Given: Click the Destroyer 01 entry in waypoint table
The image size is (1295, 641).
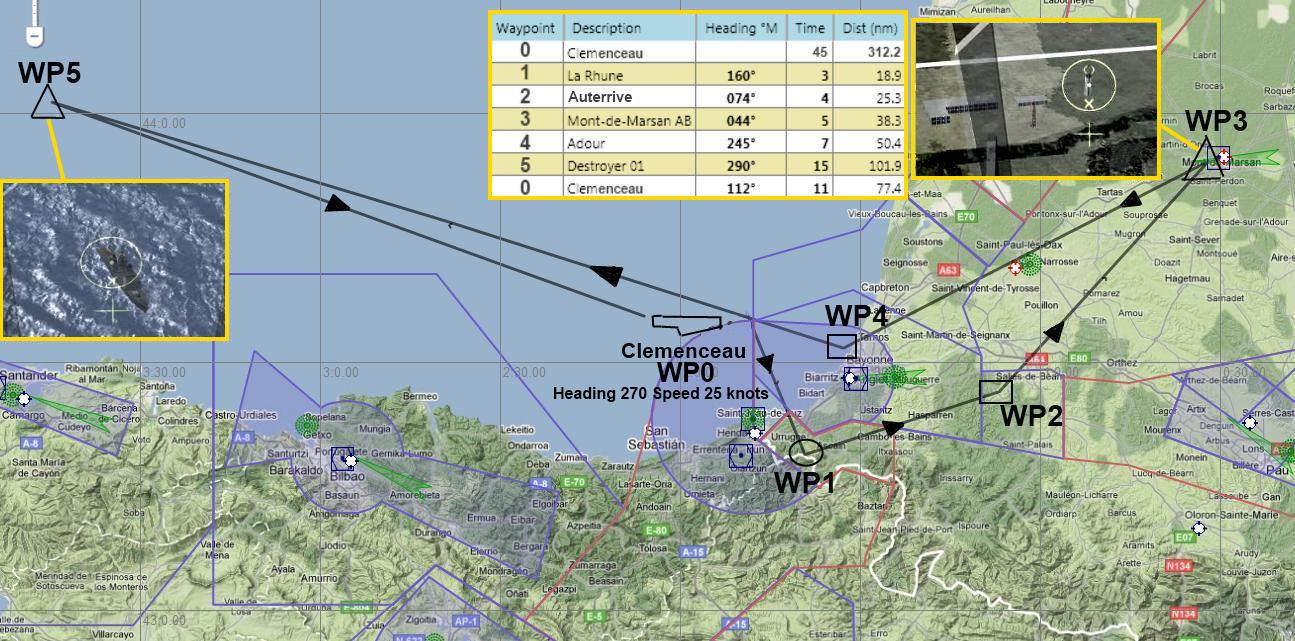Looking at the screenshot, I should (x=606, y=166).
